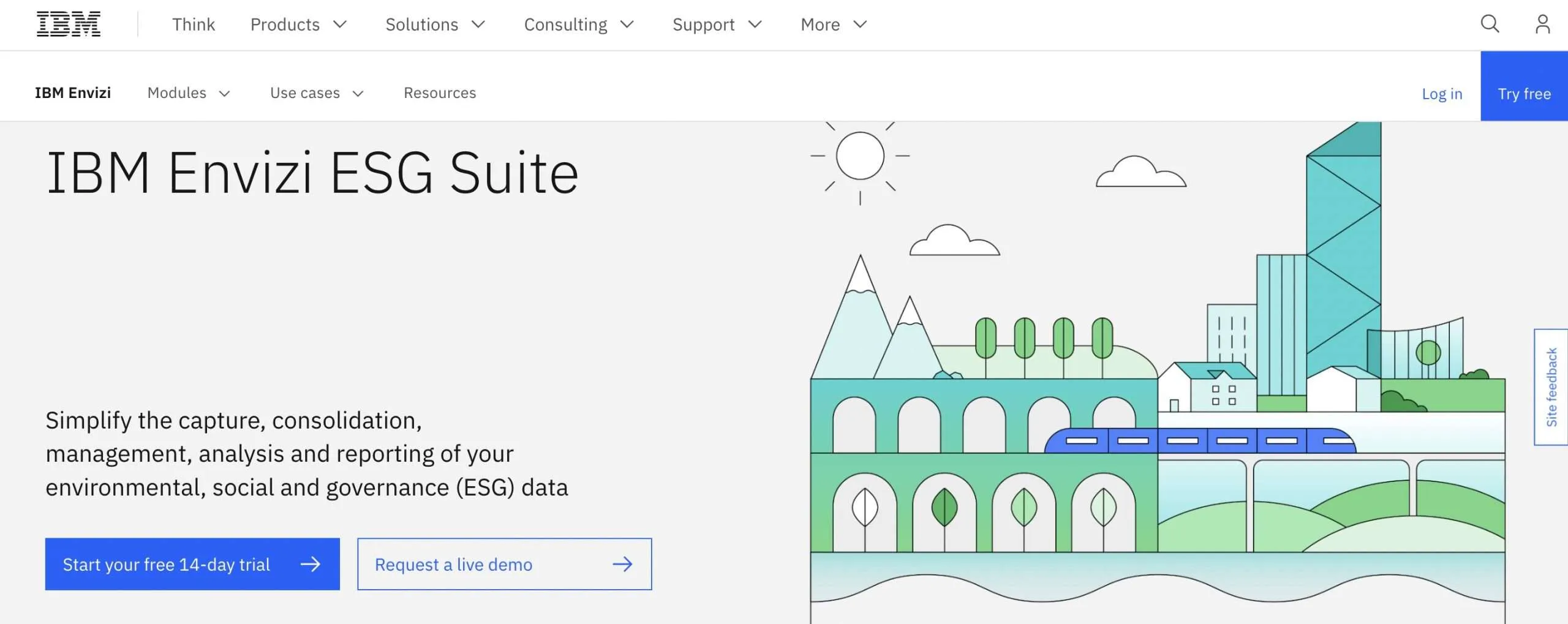The image size is (1568, 624).
Task: Click the Try free button
Action: click(x=1525, y=86)
